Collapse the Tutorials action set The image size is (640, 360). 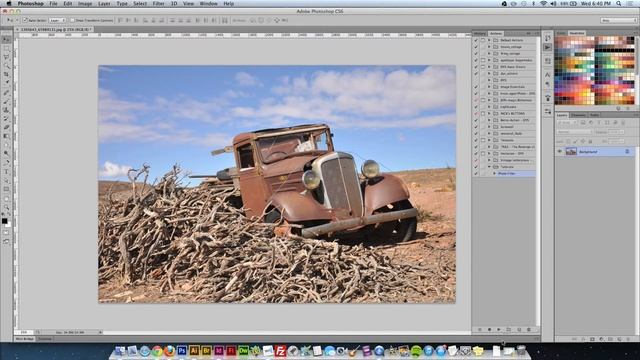[489, 167]
